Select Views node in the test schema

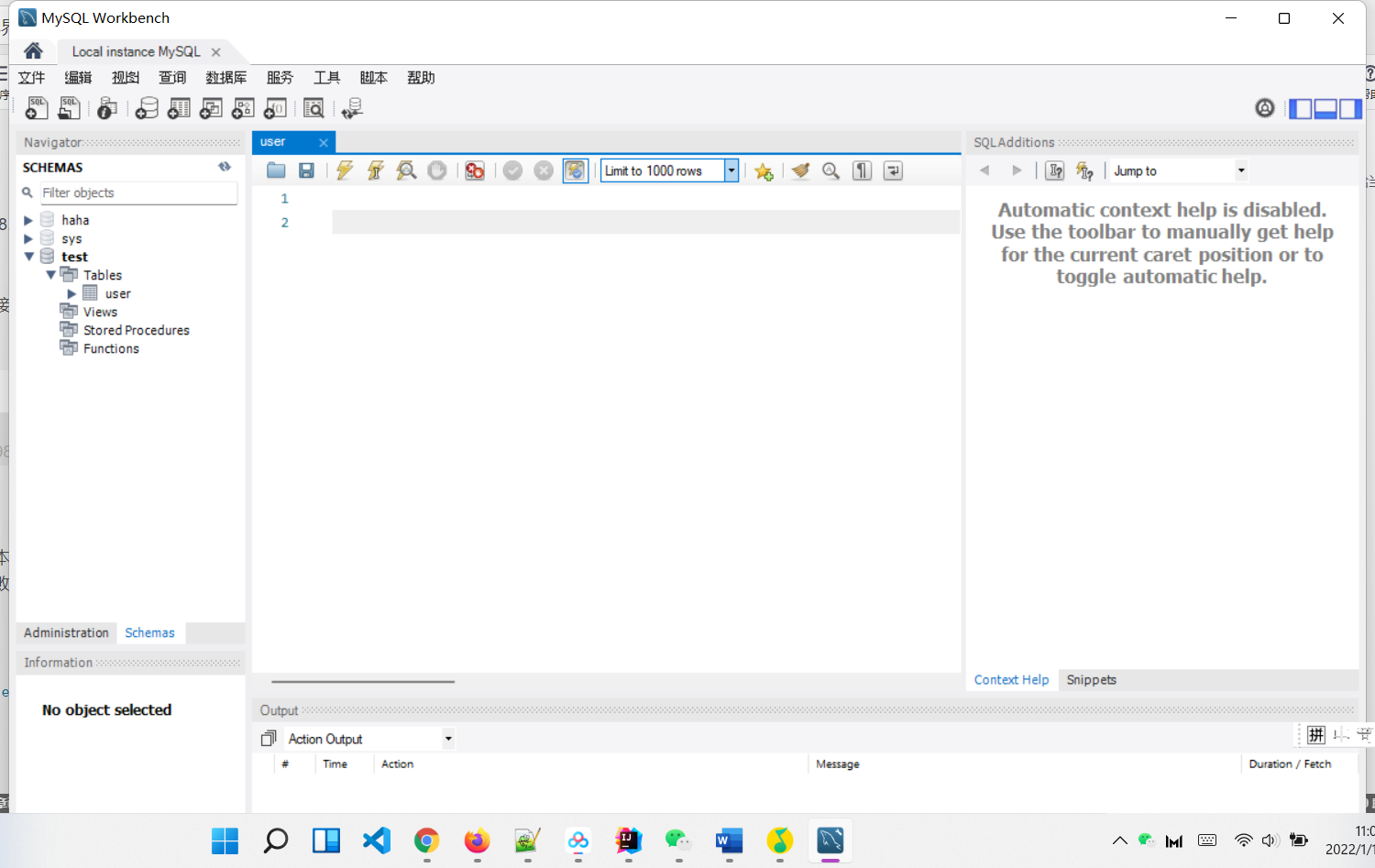tap(100, 312)
